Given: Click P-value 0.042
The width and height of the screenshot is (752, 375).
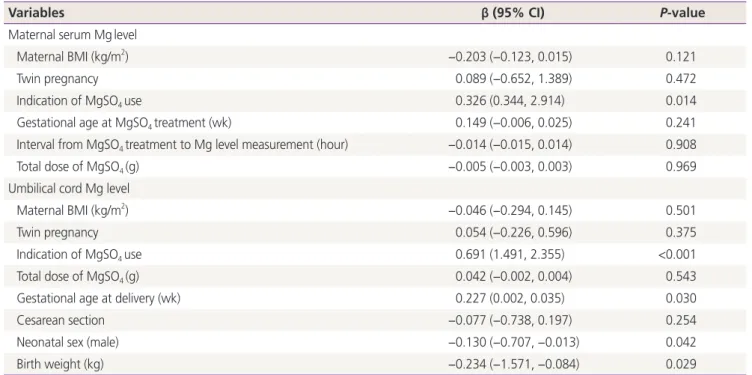Looking at the screenshot, I should click(x=681, y=342).
